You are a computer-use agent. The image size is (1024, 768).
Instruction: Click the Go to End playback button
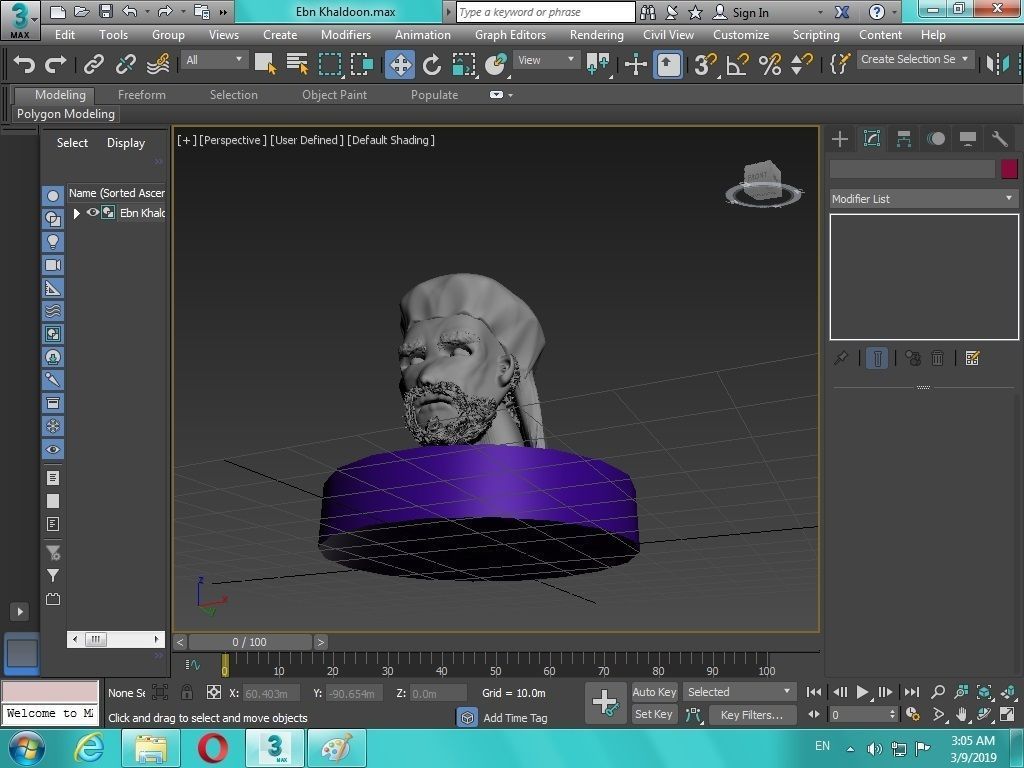tap(912, 692)
